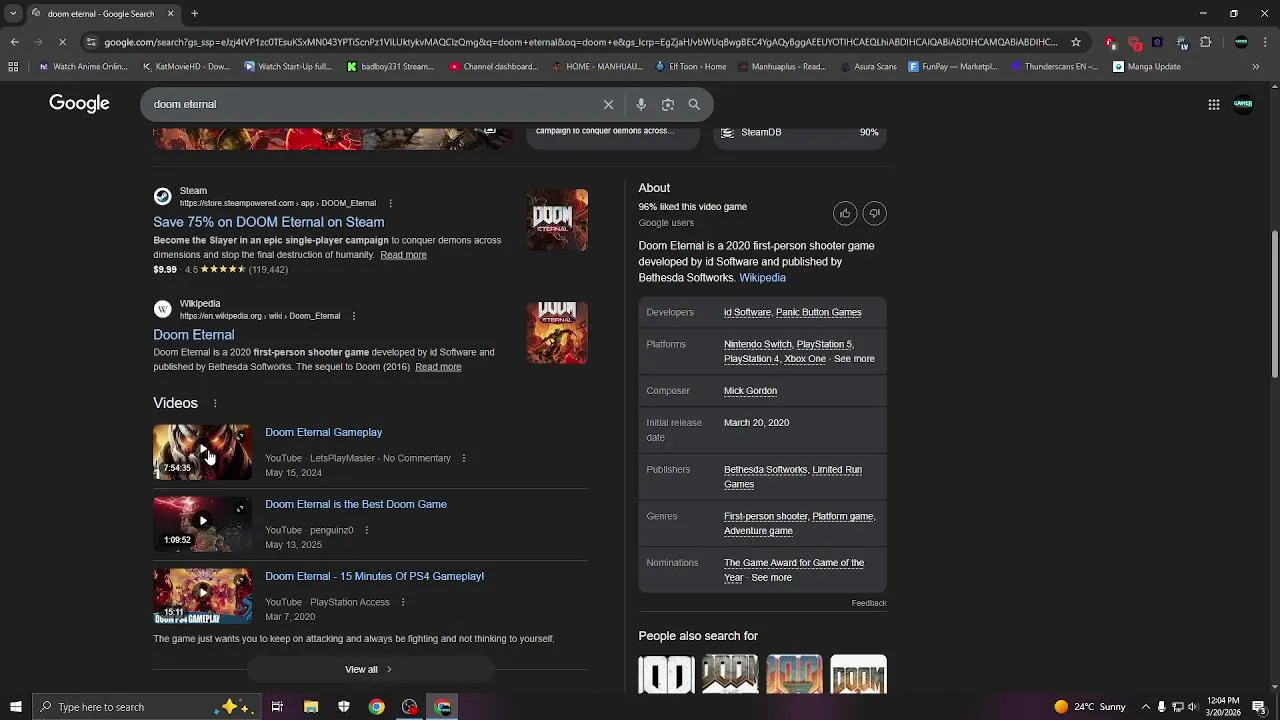Click the magnifier search icon in search bar
Viewport: 1280px width, 720px height.
click(x=694, y=104)
